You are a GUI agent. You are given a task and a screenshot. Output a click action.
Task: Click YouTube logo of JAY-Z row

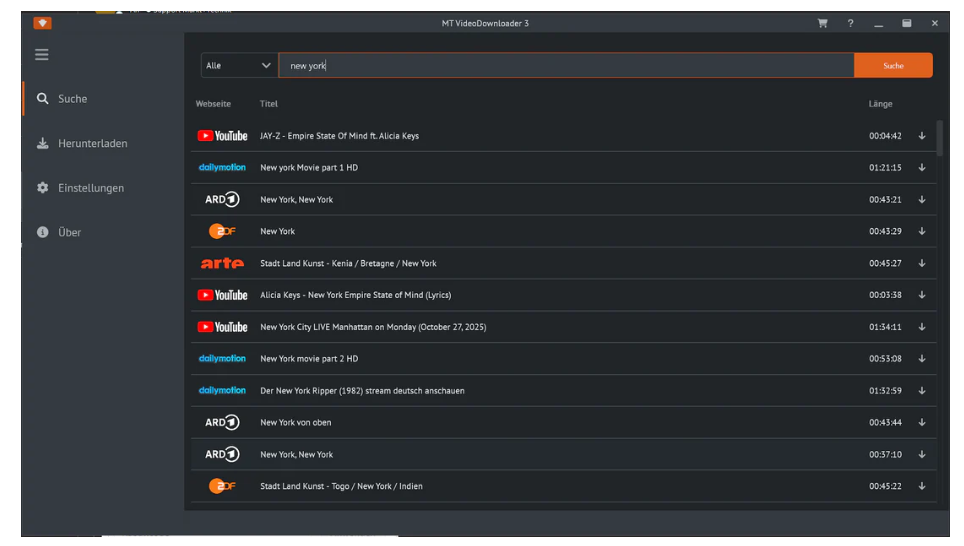pos(222,136)
